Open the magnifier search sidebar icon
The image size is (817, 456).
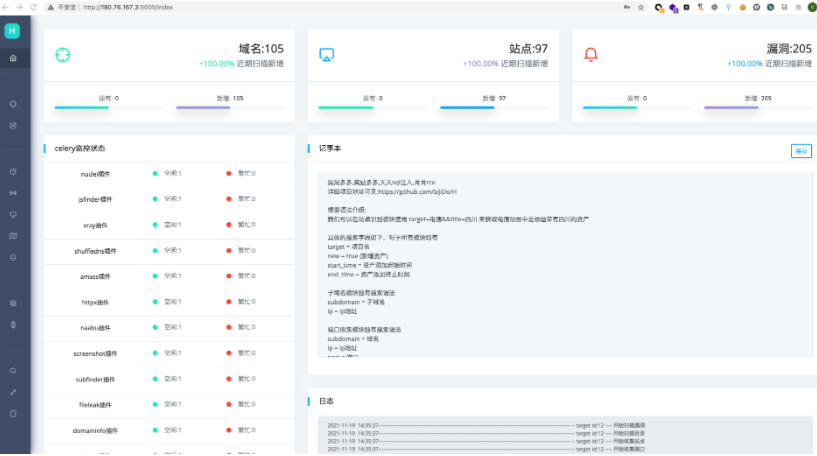(13, 371)
